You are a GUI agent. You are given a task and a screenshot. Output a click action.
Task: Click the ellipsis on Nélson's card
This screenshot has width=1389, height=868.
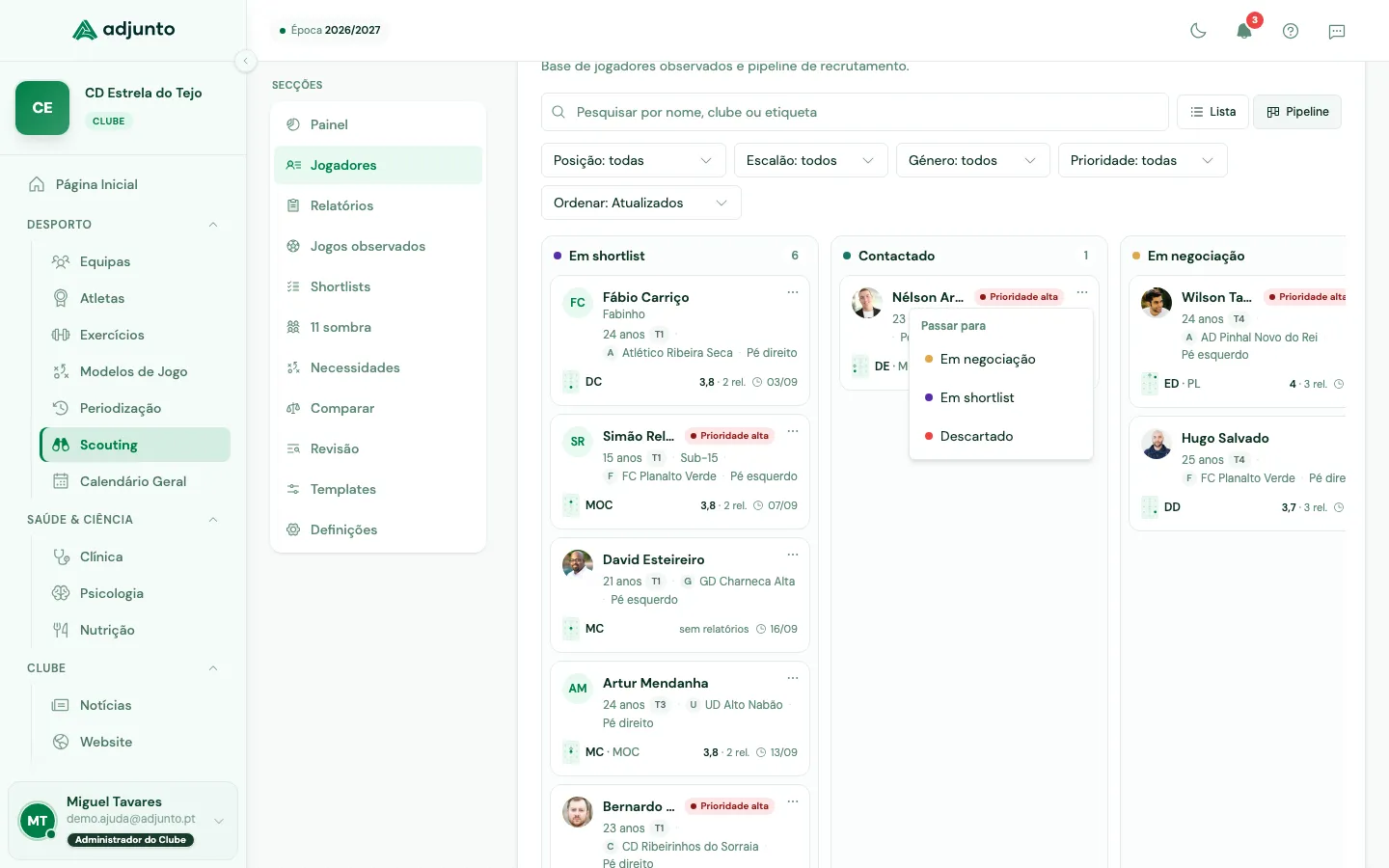pos(1082,292)
